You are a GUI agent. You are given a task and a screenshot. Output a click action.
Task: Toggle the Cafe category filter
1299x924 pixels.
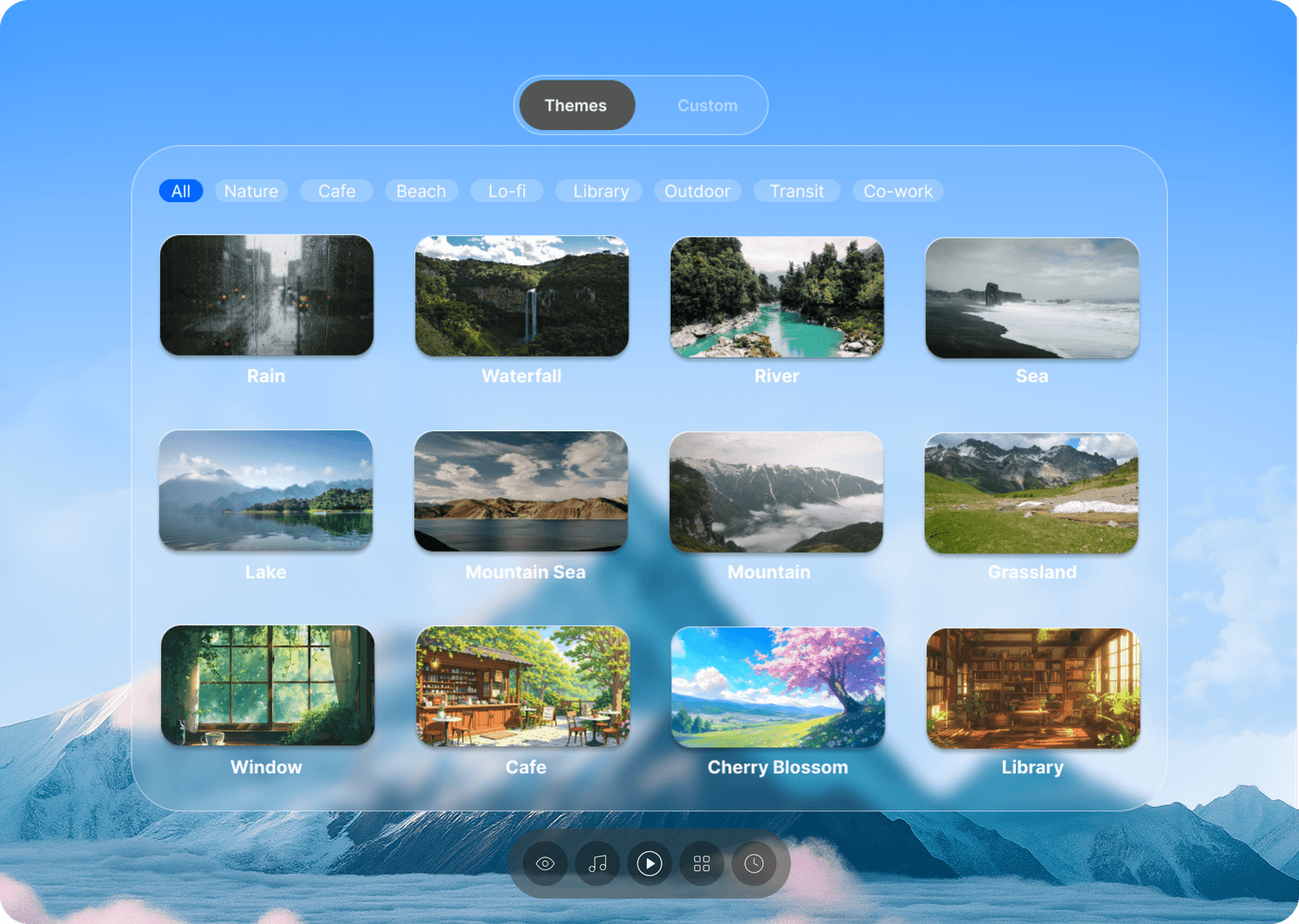[335, 191]
